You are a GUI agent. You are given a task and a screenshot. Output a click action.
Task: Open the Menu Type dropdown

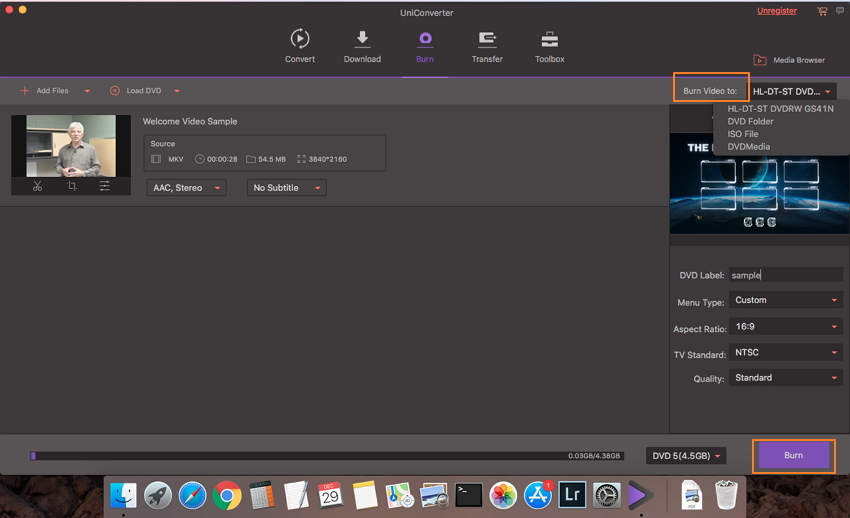(785, 300)
